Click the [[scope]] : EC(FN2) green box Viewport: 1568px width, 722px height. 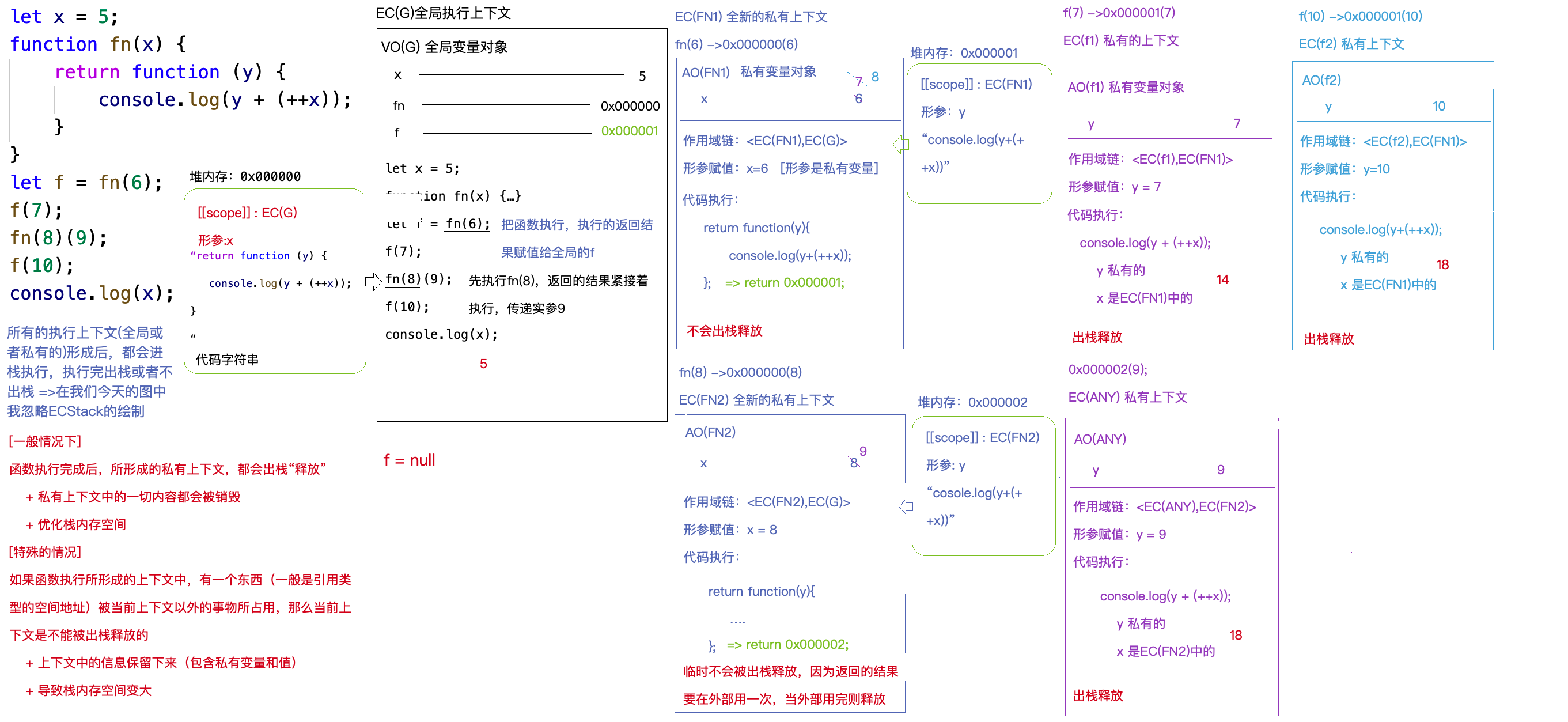(982, 437)
